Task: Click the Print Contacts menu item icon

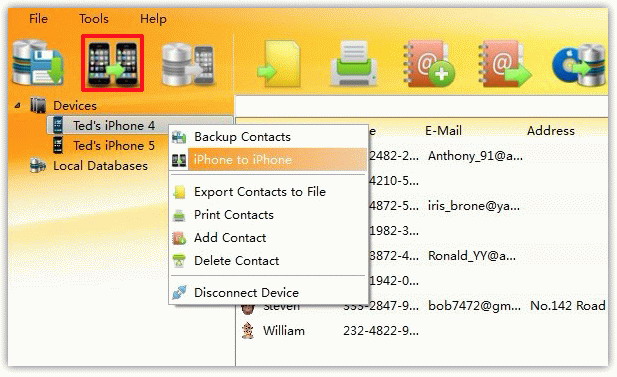Action: click(x=179, y=215)
